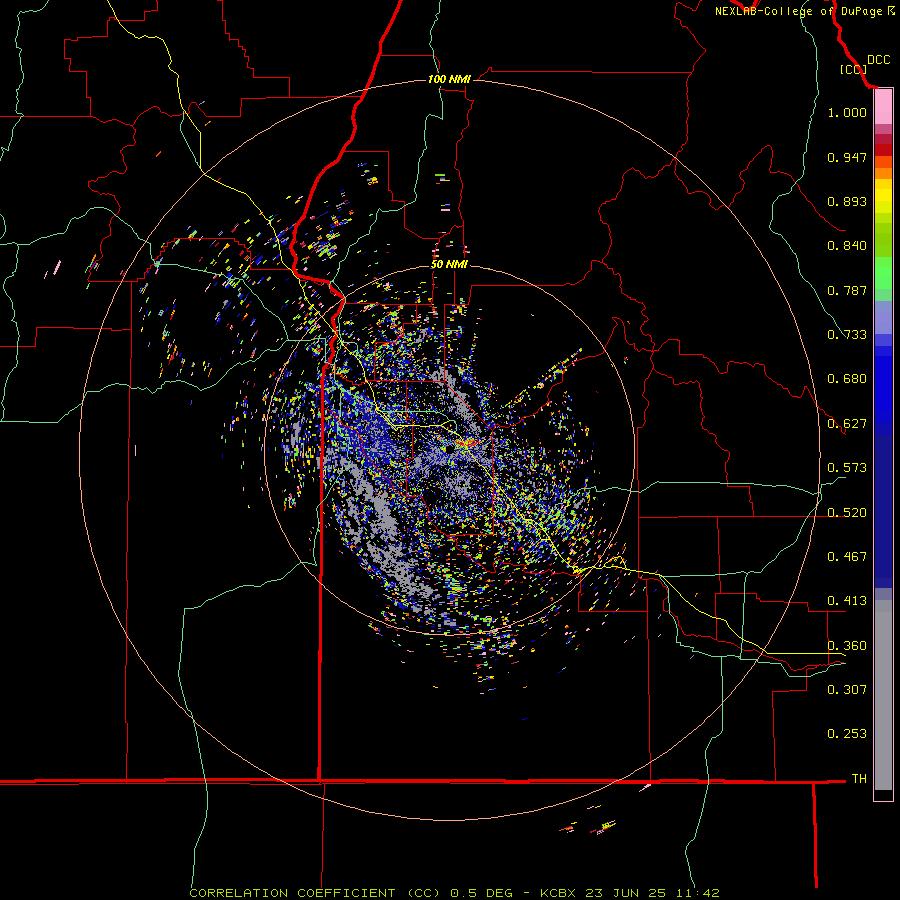Click the 0.947 scale value
The width and height of the screenshot is (900, 900).
pyautogui.click(x=847, y=157)
